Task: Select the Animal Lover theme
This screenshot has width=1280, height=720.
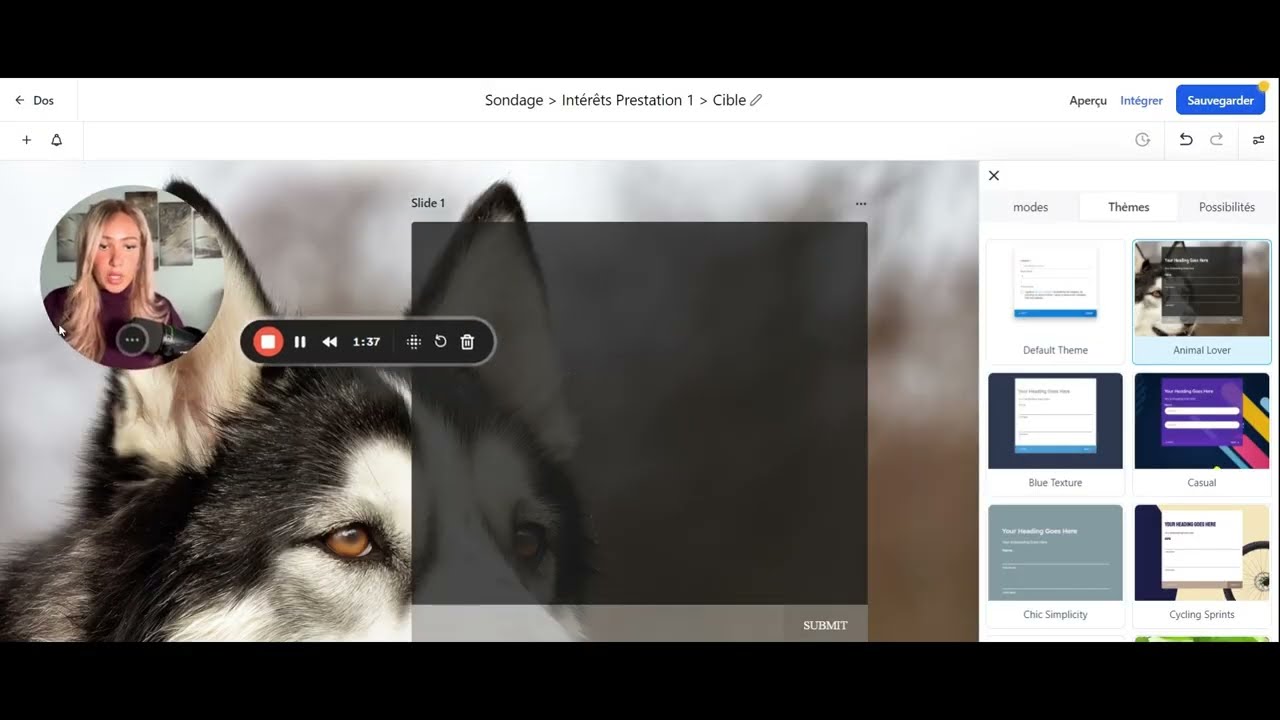Action: coord(1202,302)
